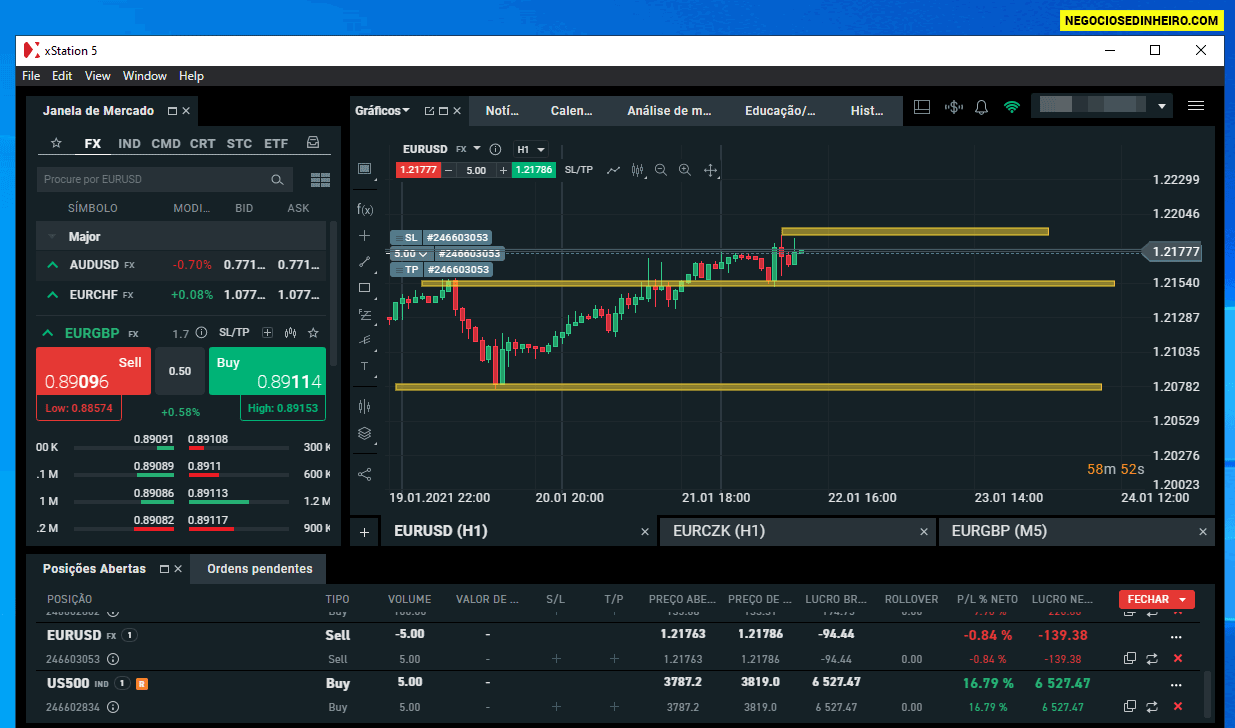
Task: Toggle SL/TP in the EURGBP panel
Action: 234,331
